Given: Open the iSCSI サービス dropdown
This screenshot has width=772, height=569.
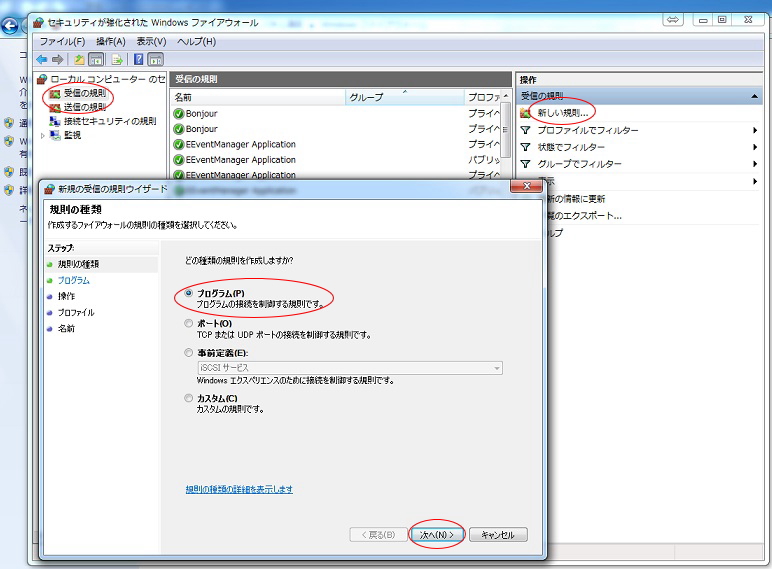Looking at the screenshot, I should pyautogui.click(x=350, y=368).
